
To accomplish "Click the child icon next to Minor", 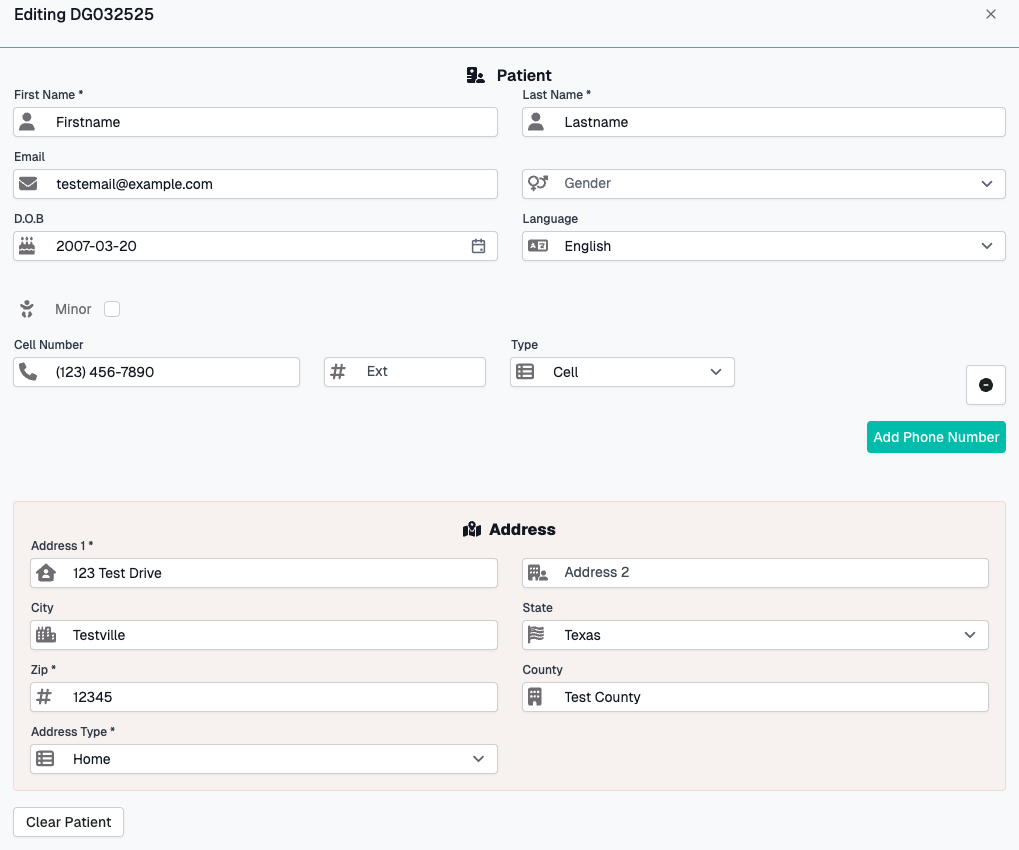I will [x=26, y=309].
